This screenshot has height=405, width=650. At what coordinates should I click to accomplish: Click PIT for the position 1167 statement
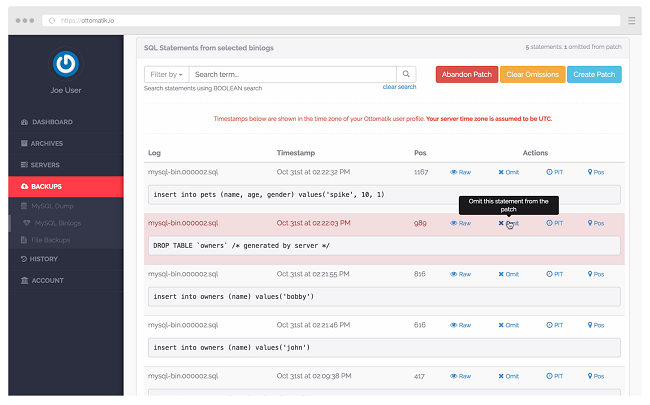555,172
